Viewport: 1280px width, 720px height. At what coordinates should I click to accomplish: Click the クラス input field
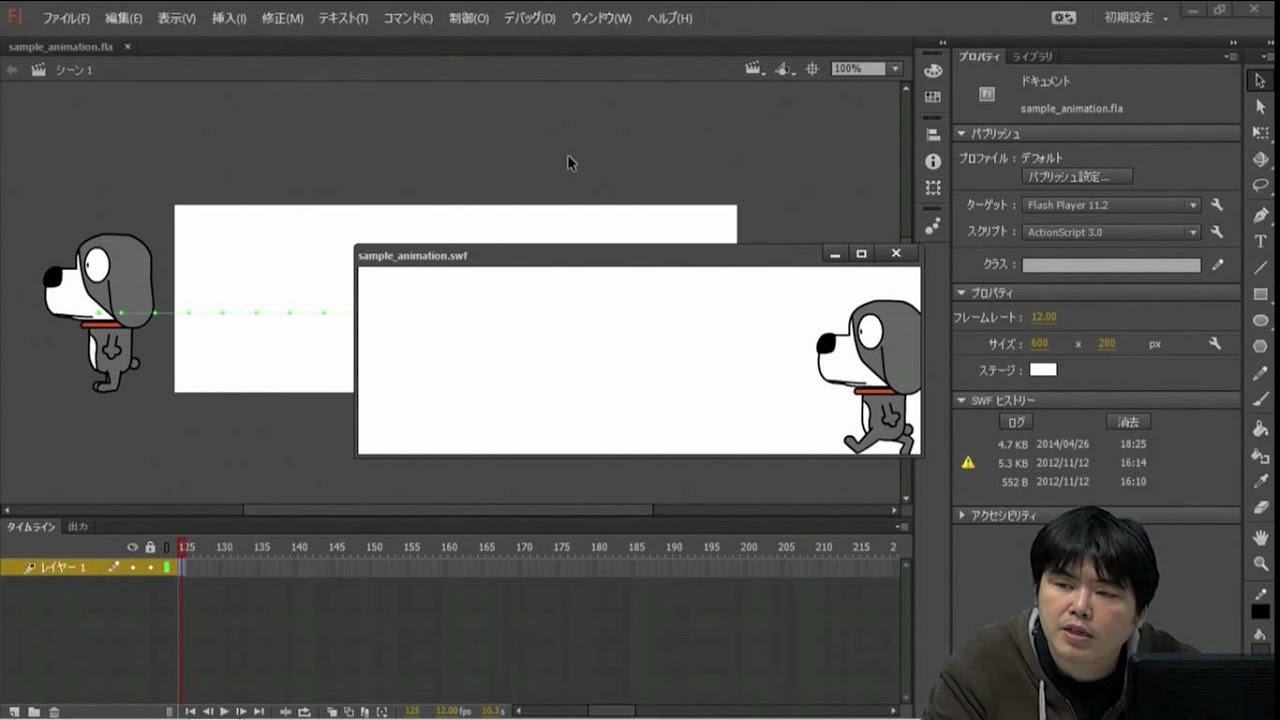[x=1111, y=265]
